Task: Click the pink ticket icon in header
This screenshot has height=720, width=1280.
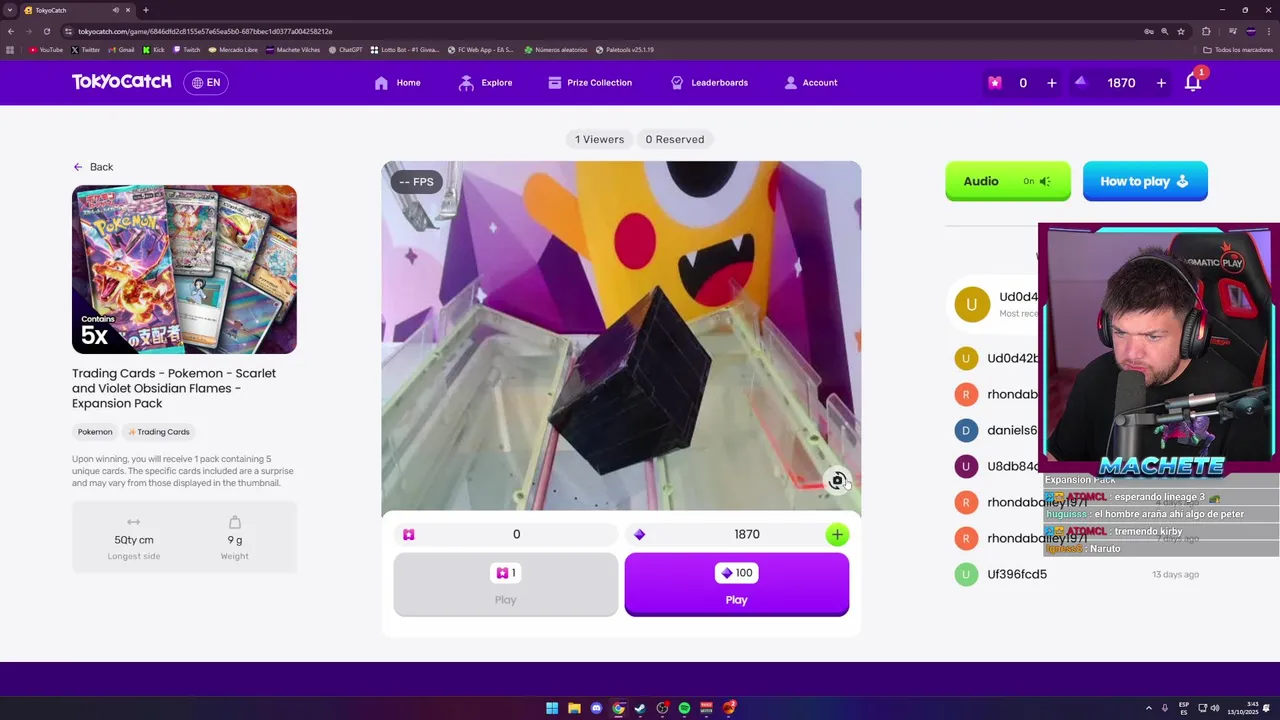Action: click(x=994, y=83)
